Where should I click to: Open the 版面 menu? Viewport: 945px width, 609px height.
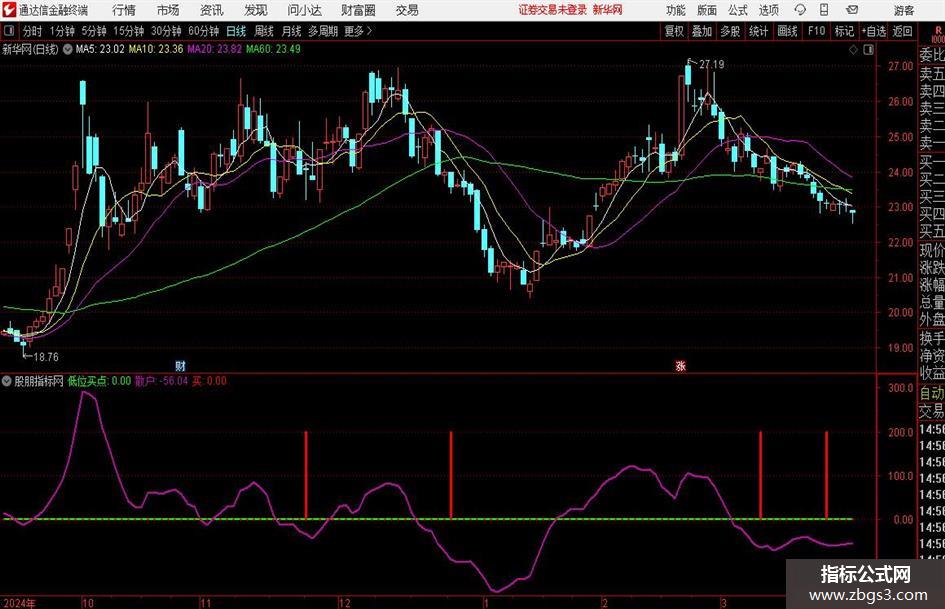tap(706, 10)
